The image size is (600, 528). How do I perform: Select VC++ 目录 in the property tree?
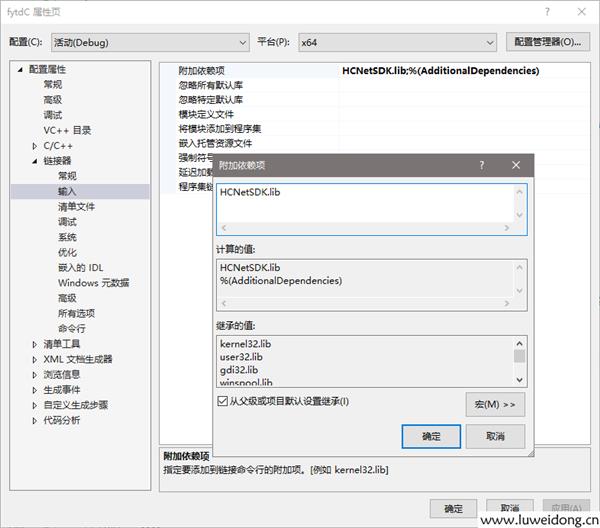(67, 130)
